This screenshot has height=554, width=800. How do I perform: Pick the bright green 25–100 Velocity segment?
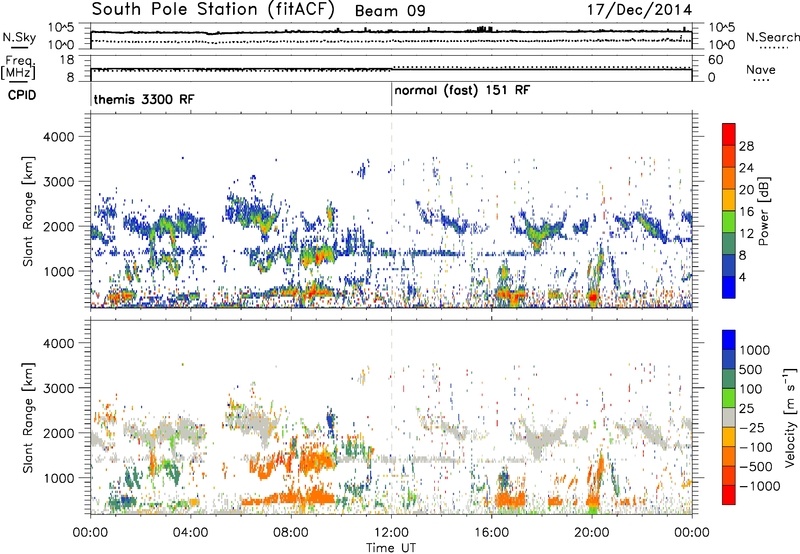click(729, 398)
